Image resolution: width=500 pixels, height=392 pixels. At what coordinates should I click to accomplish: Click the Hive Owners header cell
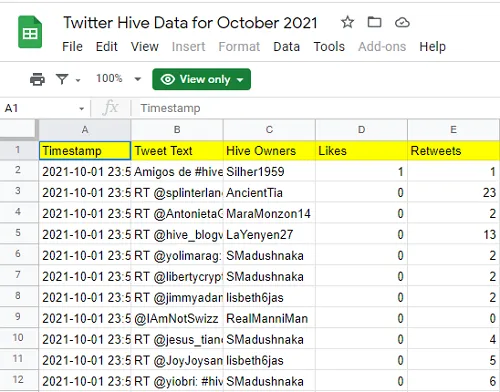pos(269,151)
